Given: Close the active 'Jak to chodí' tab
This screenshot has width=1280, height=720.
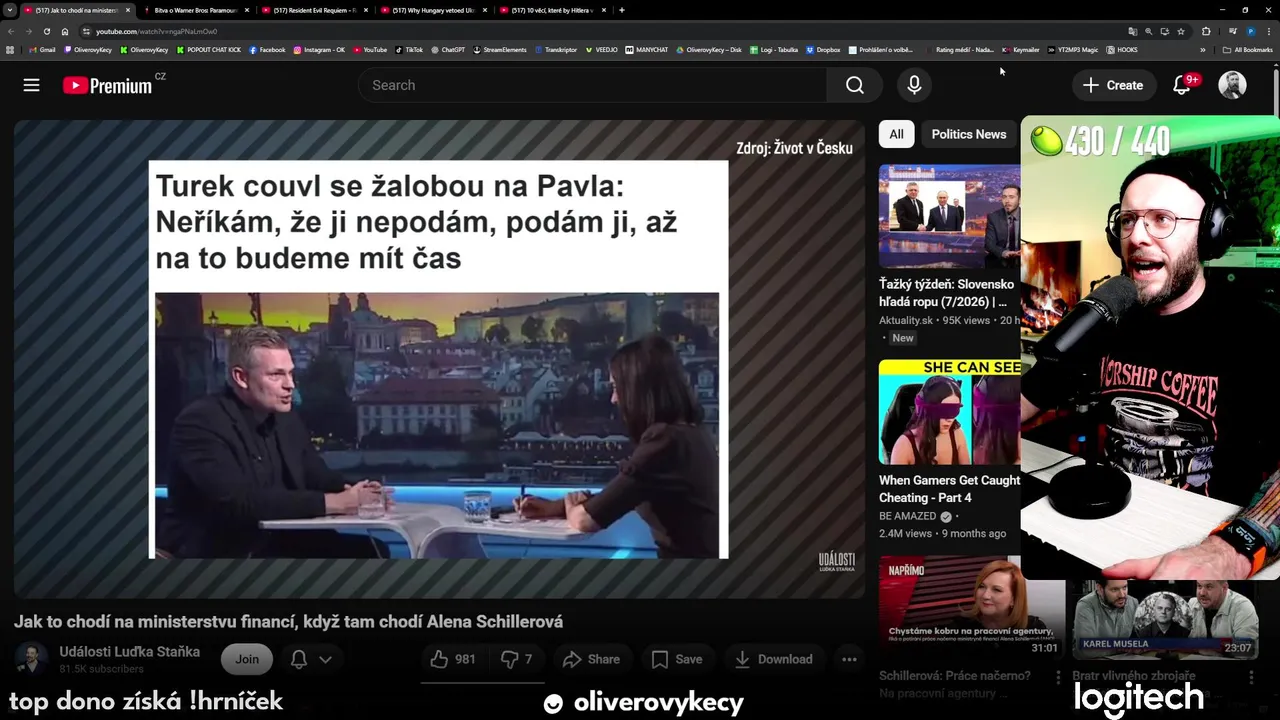Looking at the screenshot, I should click(x=128, y=10).
